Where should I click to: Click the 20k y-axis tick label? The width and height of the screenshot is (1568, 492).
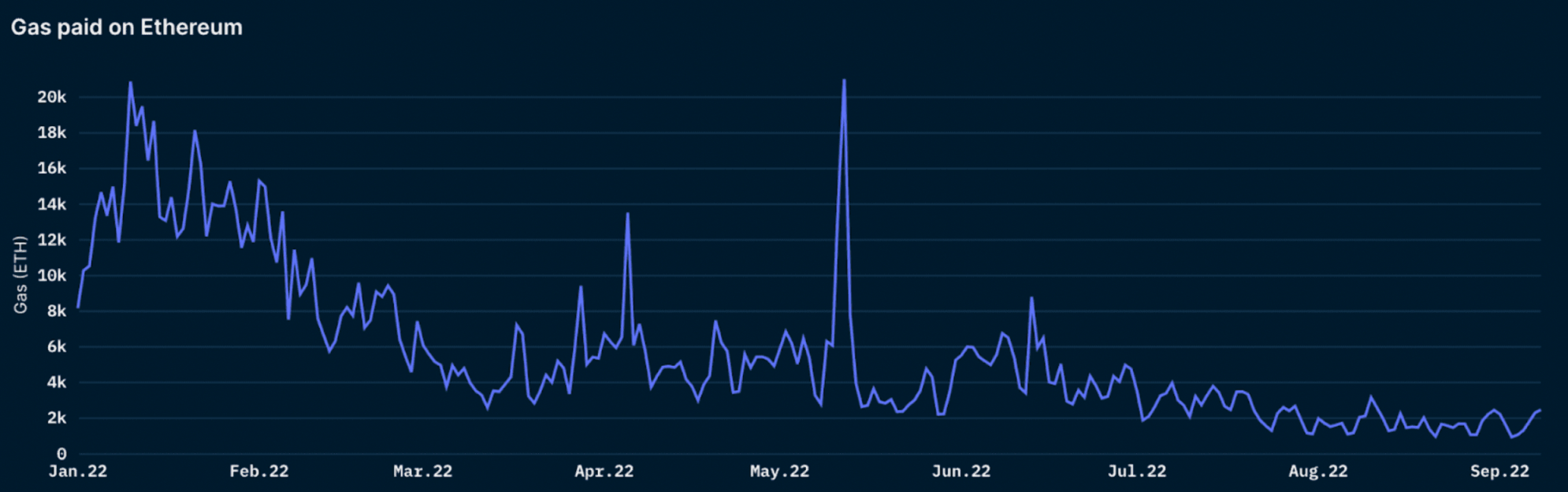click(x=52, y=97)
